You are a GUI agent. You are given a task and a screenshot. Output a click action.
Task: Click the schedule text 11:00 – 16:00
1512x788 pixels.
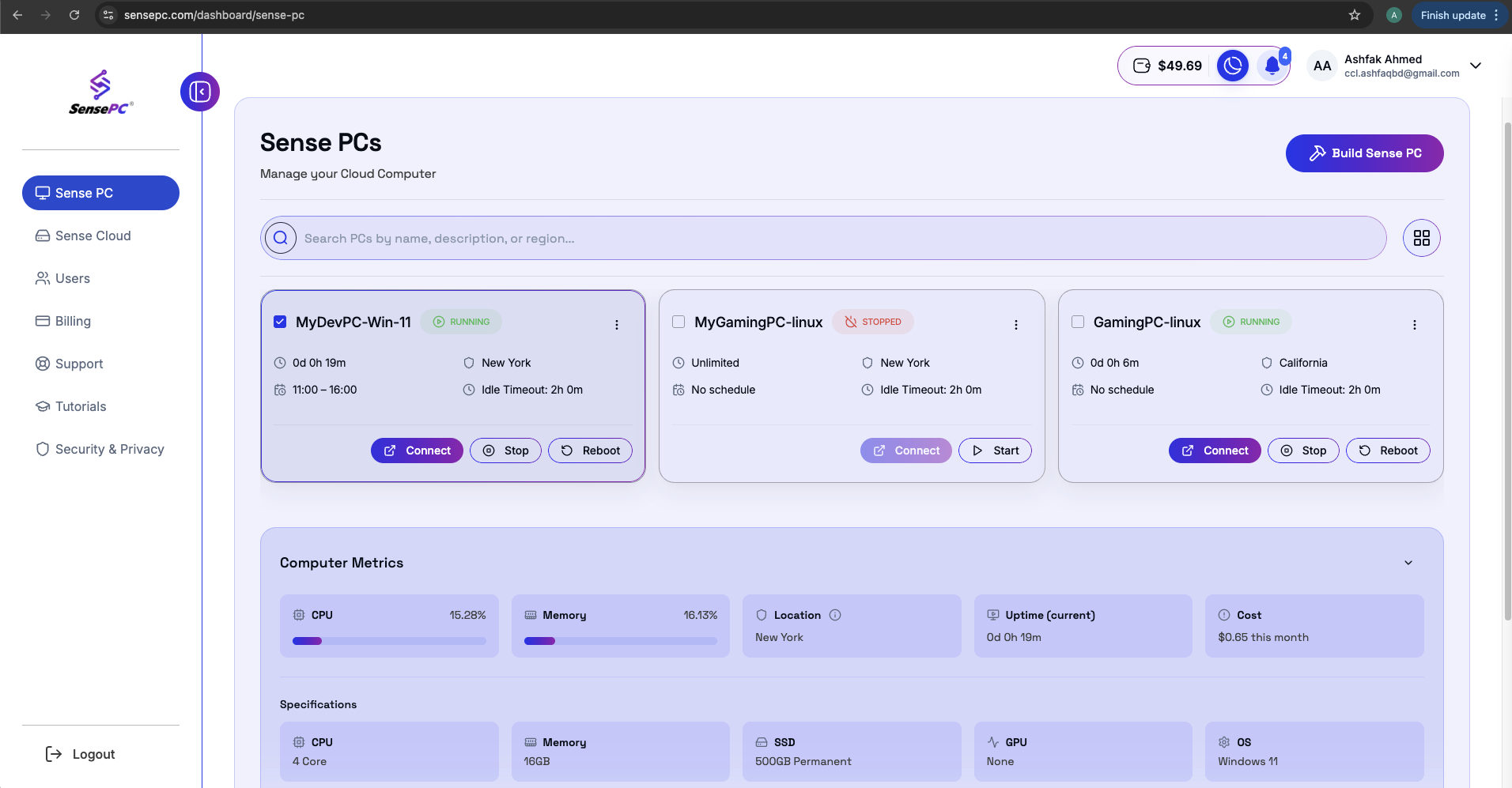pos(324,390)
